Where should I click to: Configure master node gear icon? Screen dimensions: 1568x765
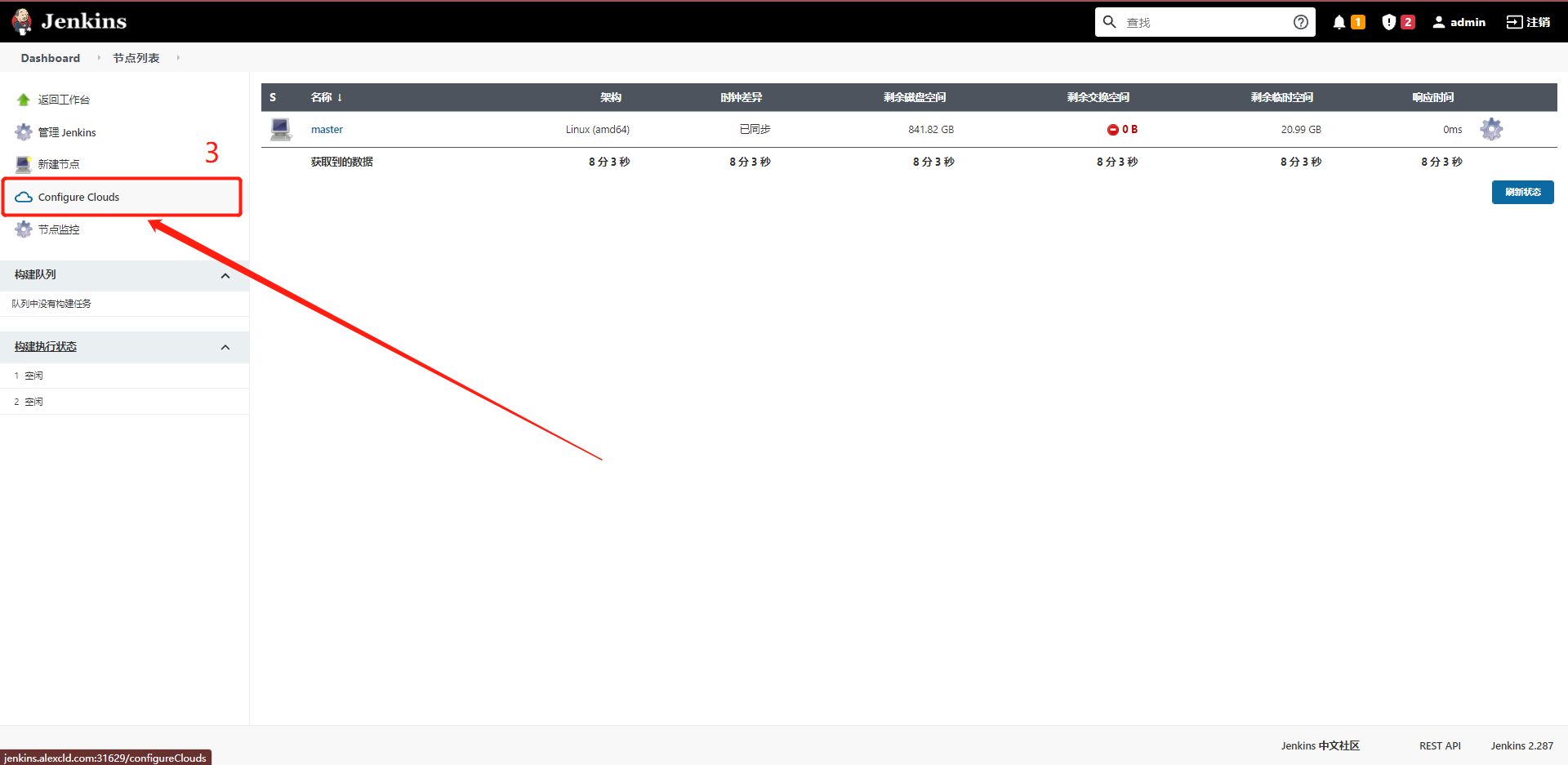(1491, 129)
